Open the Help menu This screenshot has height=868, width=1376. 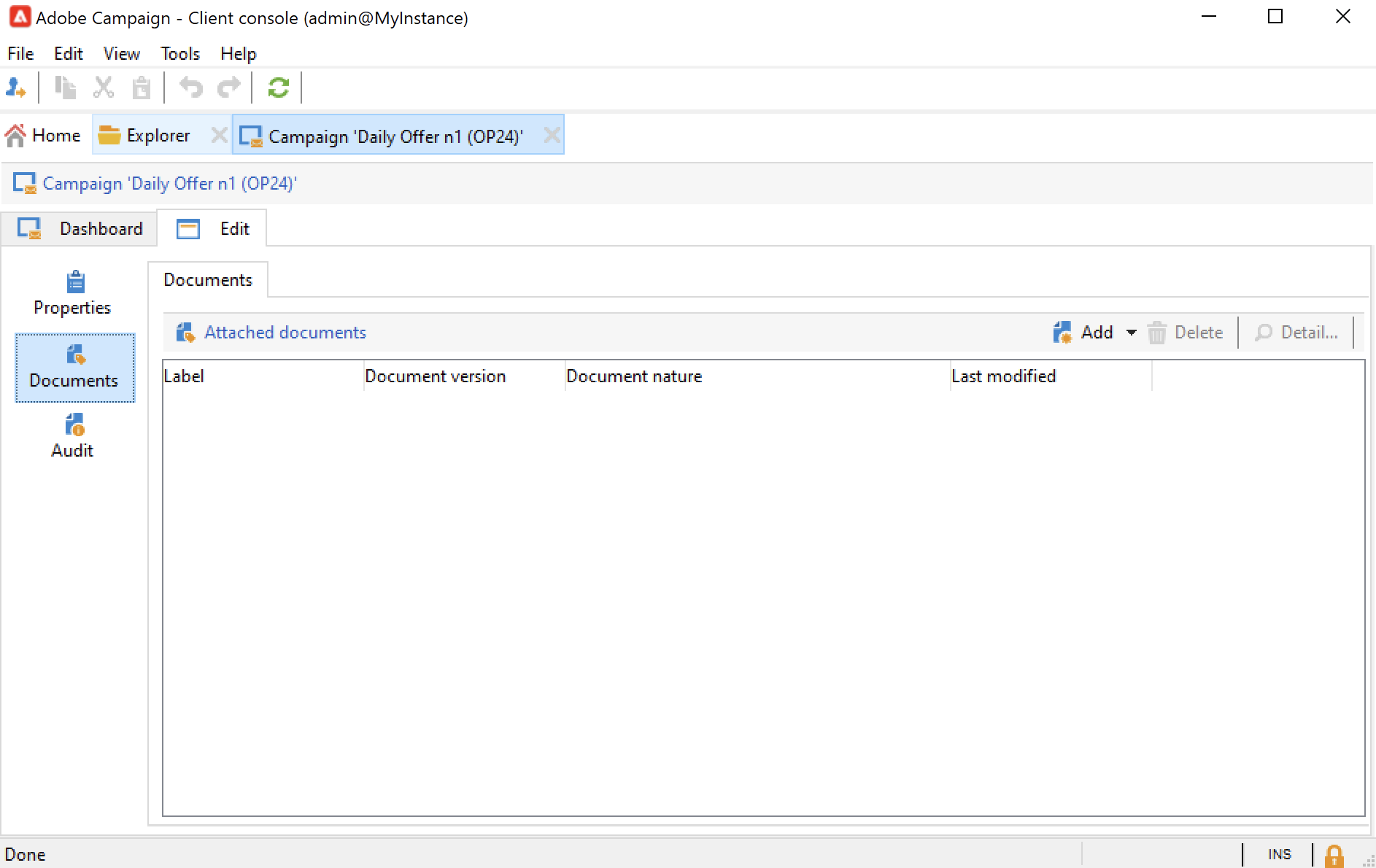click(x=239, y=54)
